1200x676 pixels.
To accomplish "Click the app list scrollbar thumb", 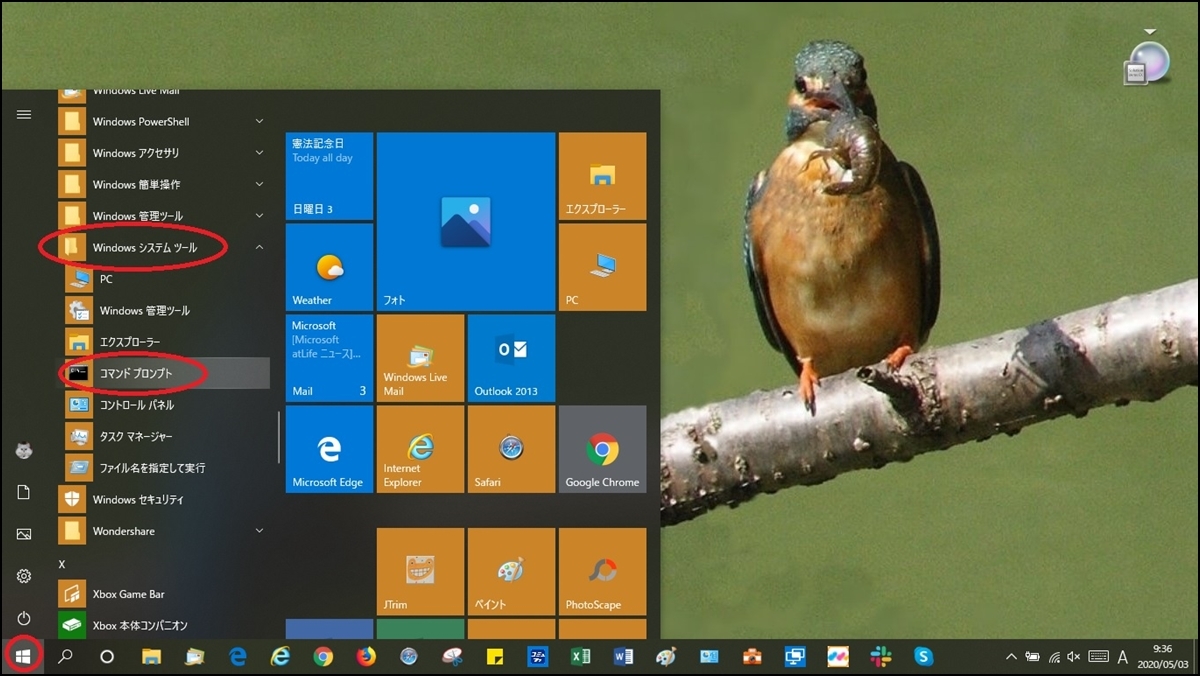I will point(279,437).
